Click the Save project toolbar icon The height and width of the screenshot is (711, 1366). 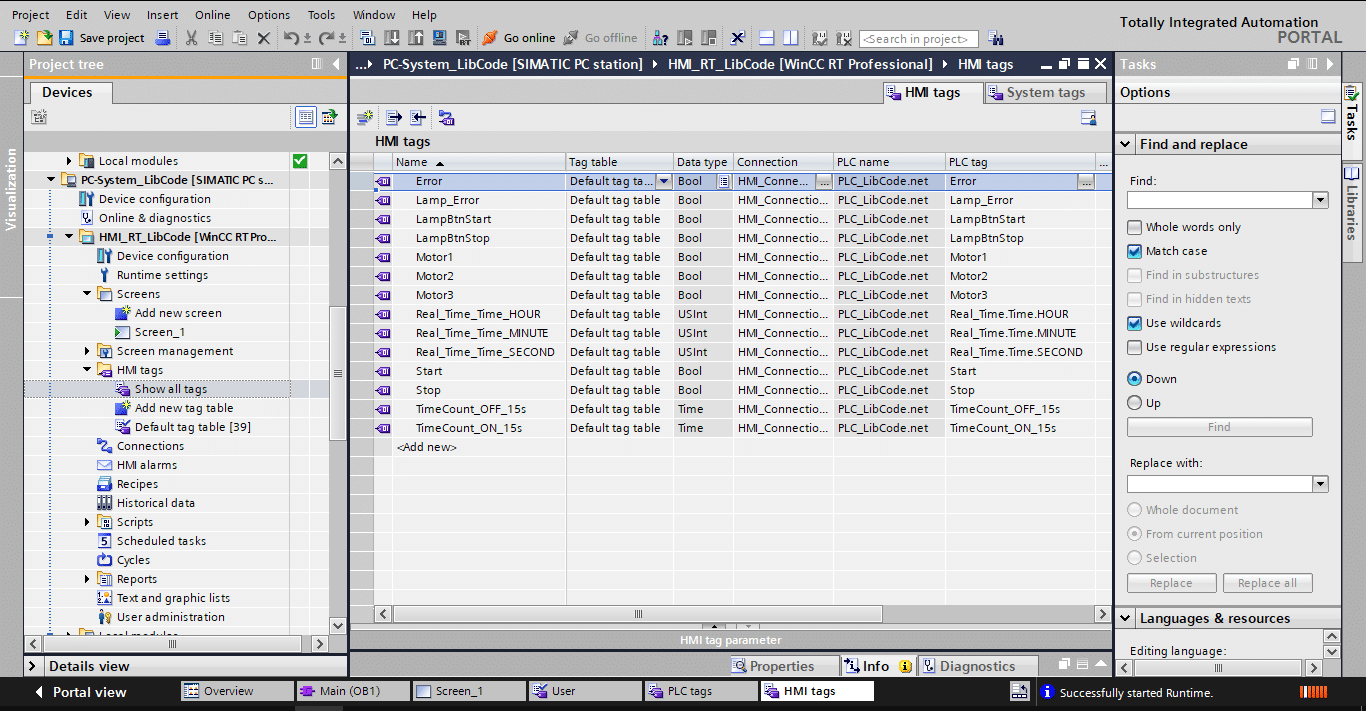66,38
